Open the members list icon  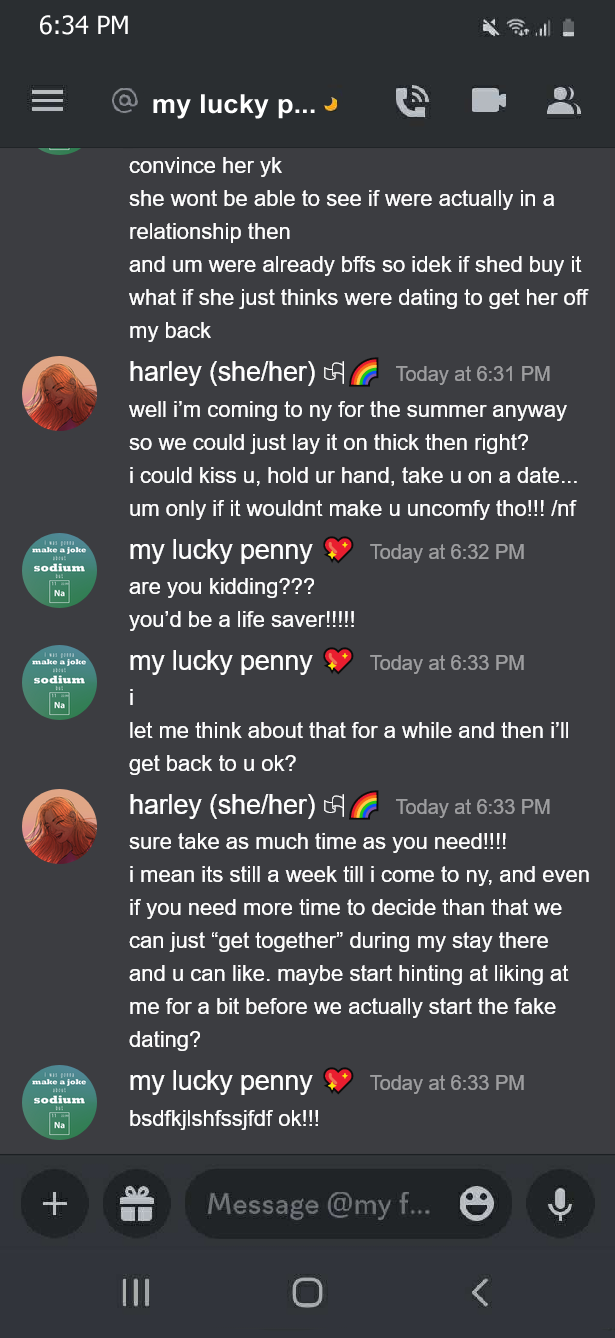pyautogui.click(x=564, y=101)
